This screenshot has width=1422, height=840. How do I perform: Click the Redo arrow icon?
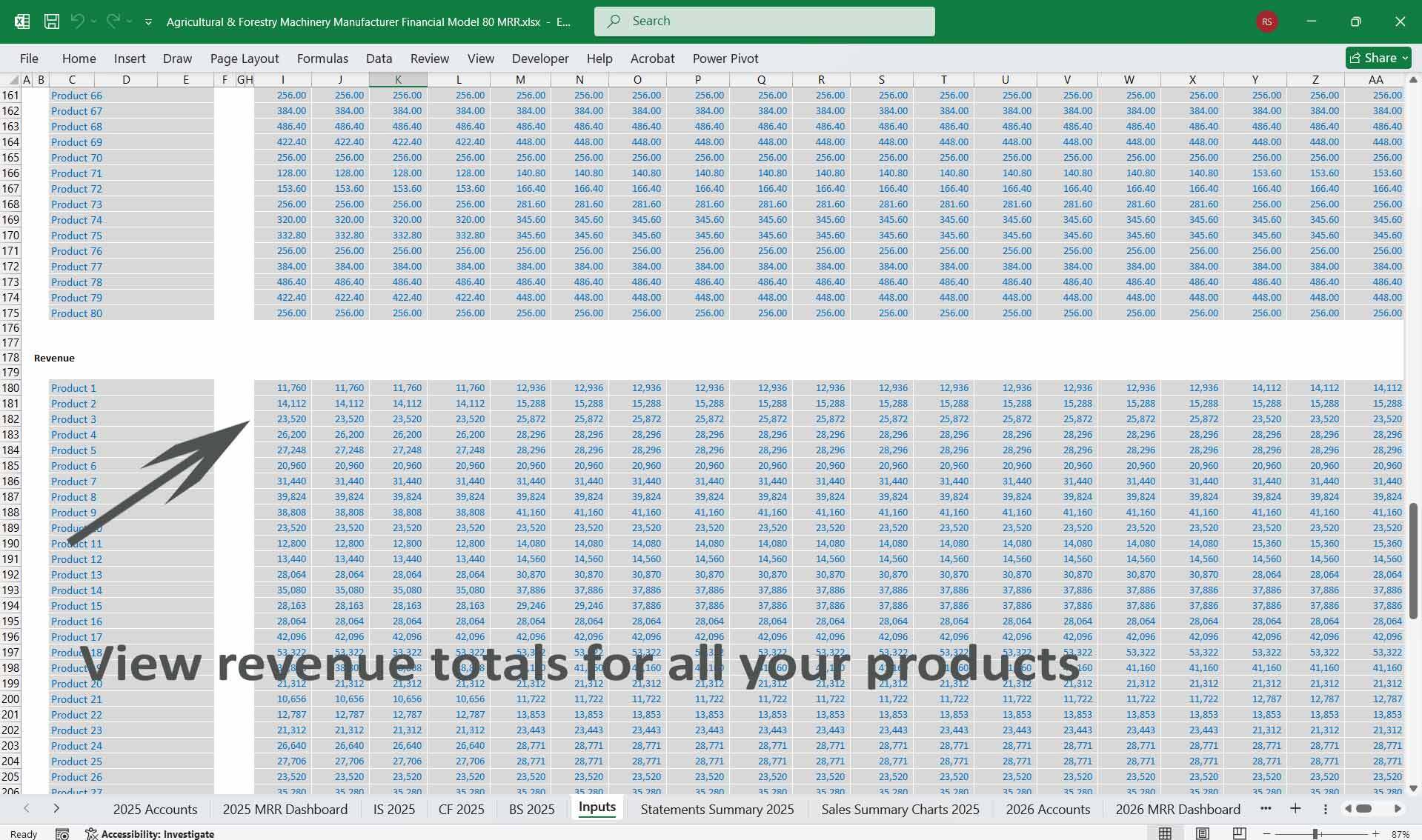113,21
